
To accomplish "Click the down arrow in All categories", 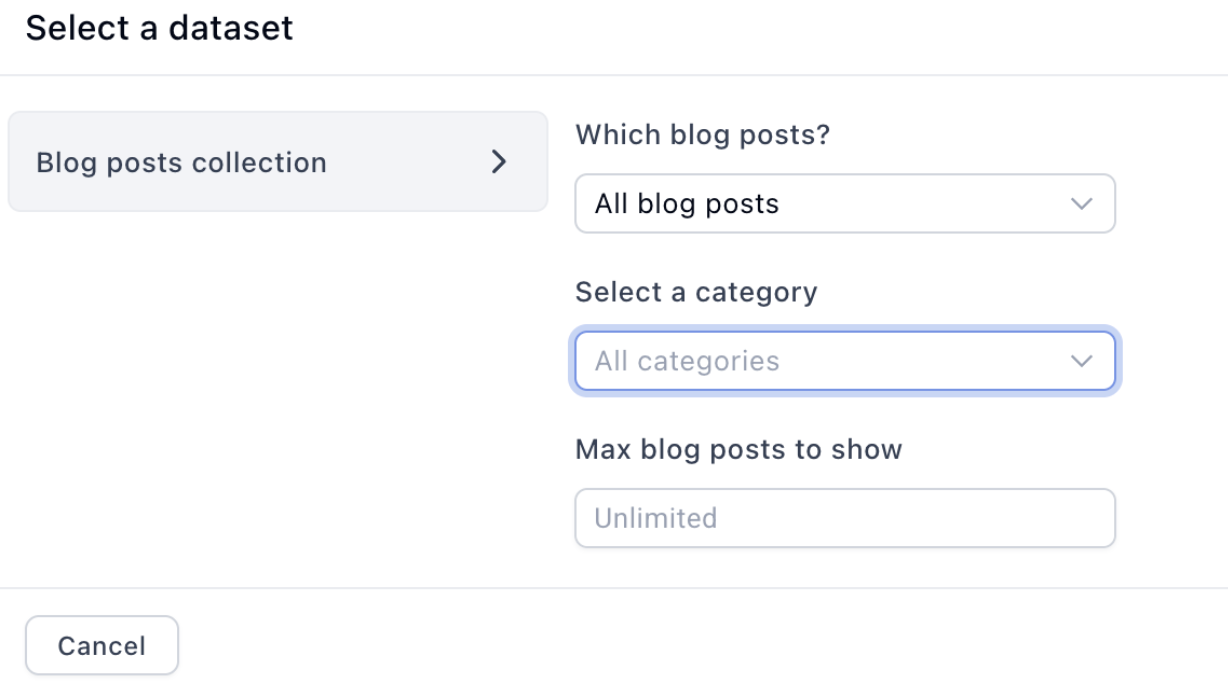I will [1081, 361].
